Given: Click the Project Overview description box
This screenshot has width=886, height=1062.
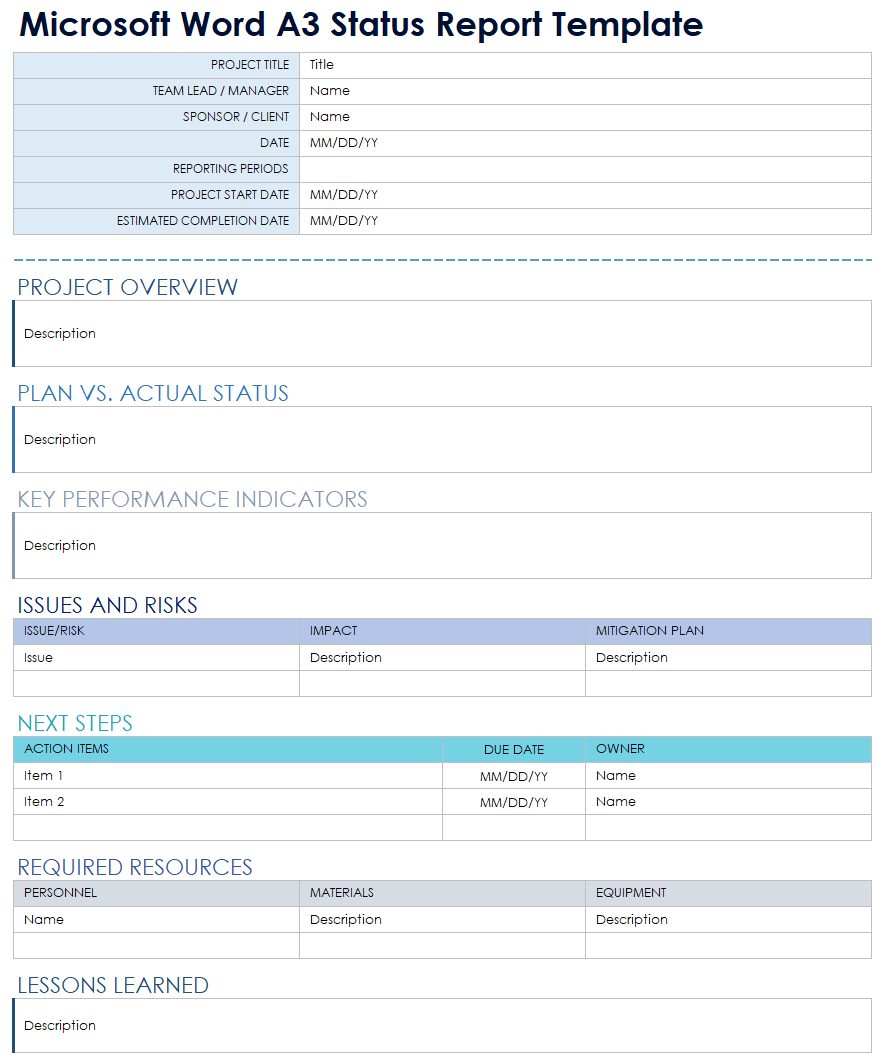Looking at the screenshot, I should pos(442,334).
